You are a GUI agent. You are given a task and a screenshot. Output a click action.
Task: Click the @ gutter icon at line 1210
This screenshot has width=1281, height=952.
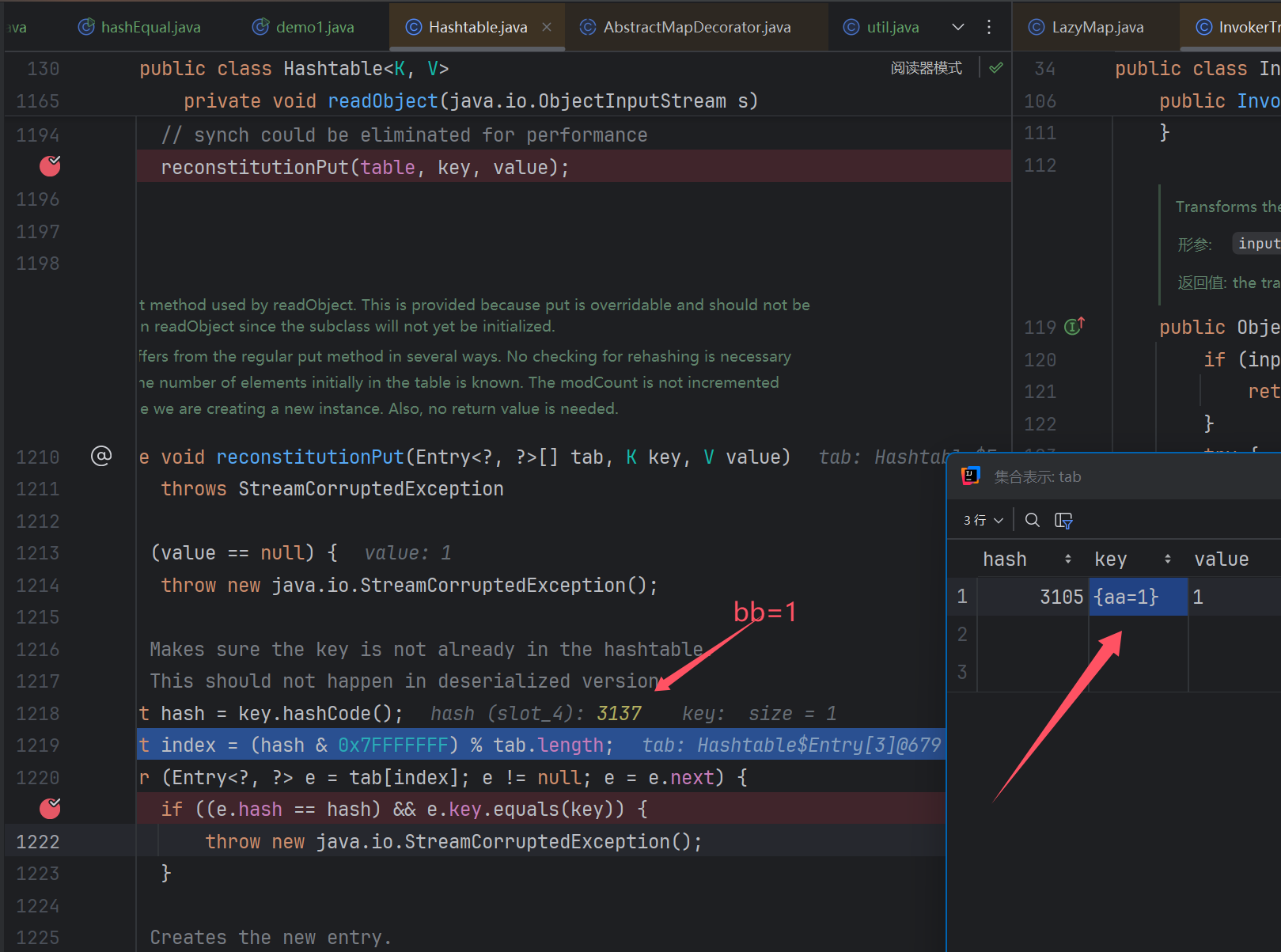(x=101, y=456)
